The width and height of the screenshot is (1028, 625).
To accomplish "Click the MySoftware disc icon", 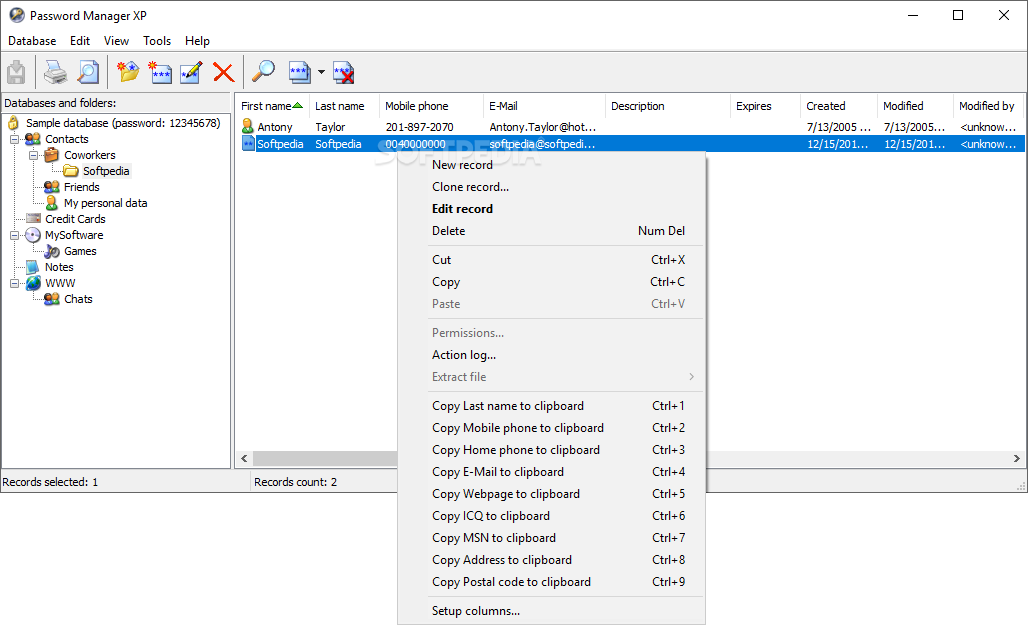I will point(33,235).
